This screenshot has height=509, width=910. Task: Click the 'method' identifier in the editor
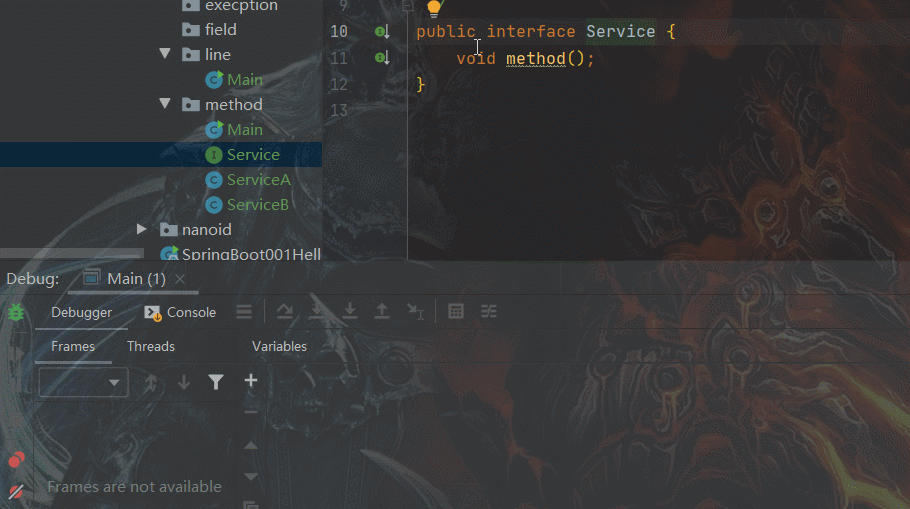[536, 59]
